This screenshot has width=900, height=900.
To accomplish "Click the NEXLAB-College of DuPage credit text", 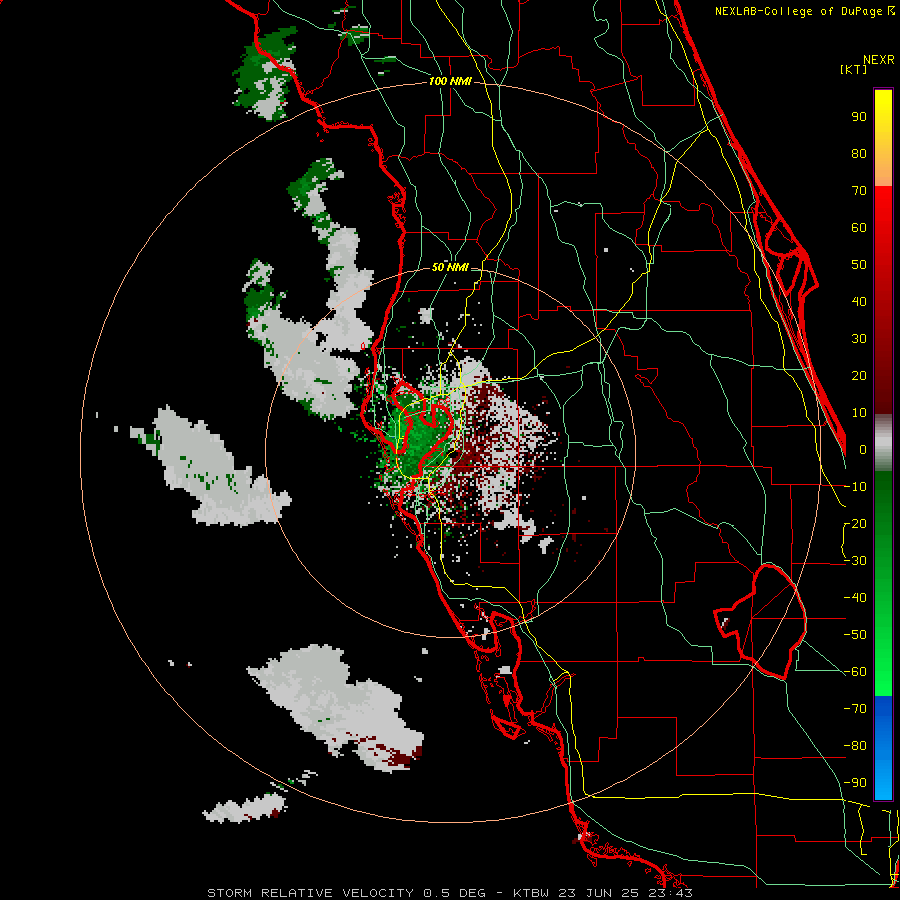I will point(804,11).
